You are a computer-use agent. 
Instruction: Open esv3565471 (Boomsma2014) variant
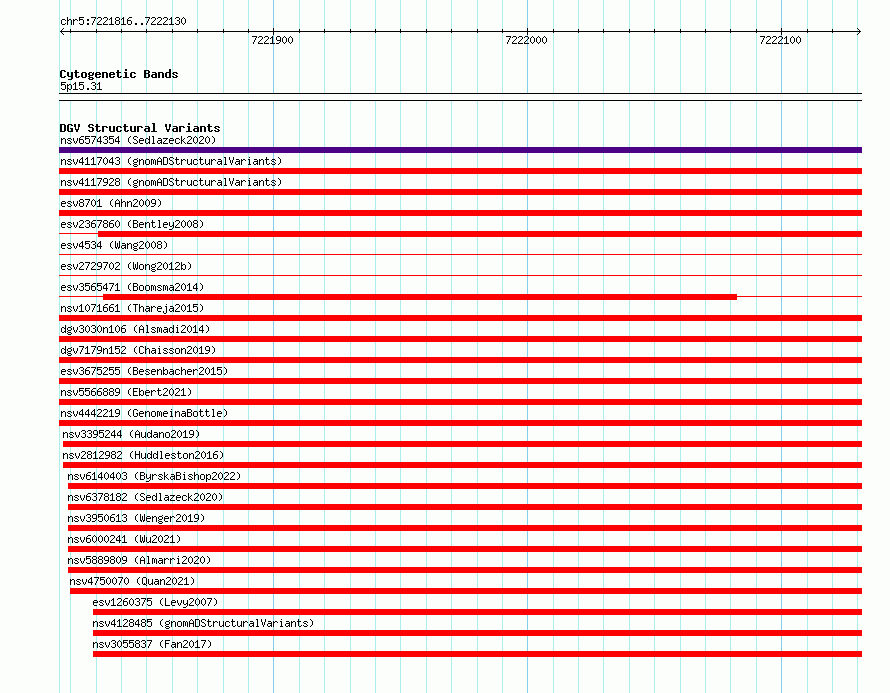132,287
